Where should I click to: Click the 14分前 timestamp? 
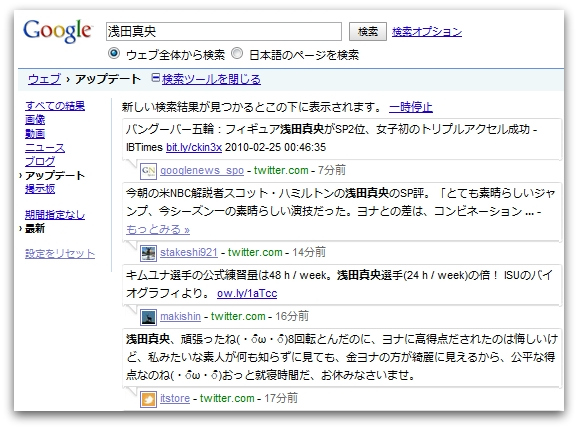309,252
